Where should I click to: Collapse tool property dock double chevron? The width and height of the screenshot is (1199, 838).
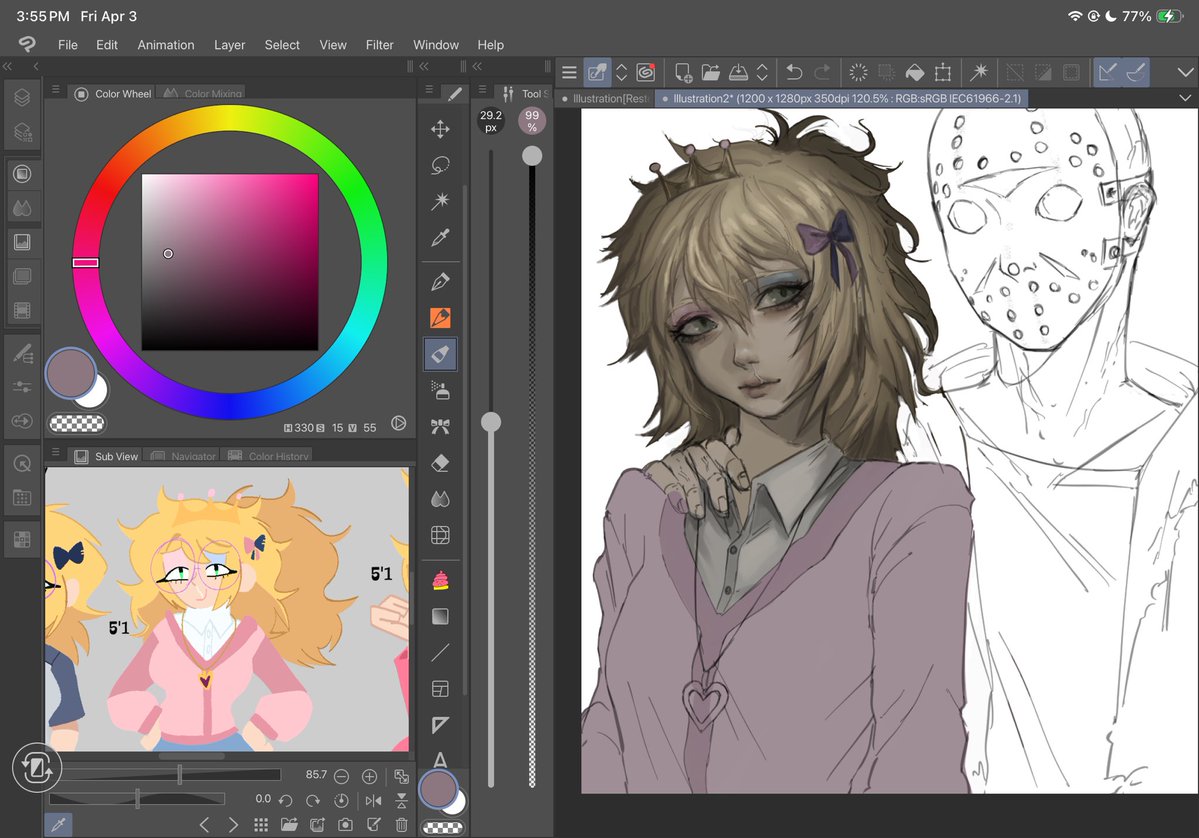[477, 67]
